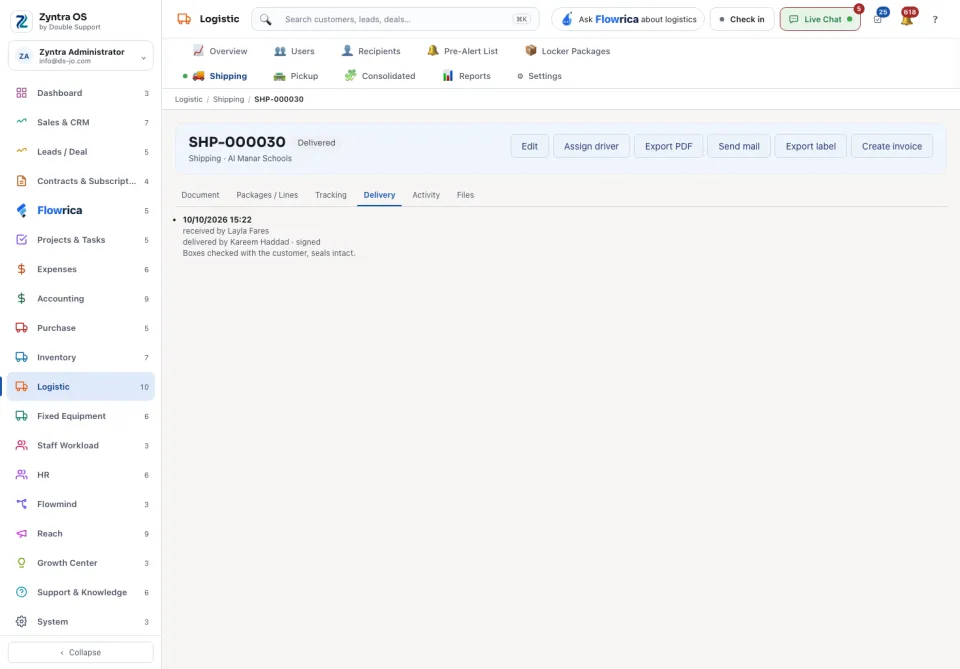This screenshot has width=960, height=669.
Task: Open the Recipients menu item
Action: coord(371,51)
